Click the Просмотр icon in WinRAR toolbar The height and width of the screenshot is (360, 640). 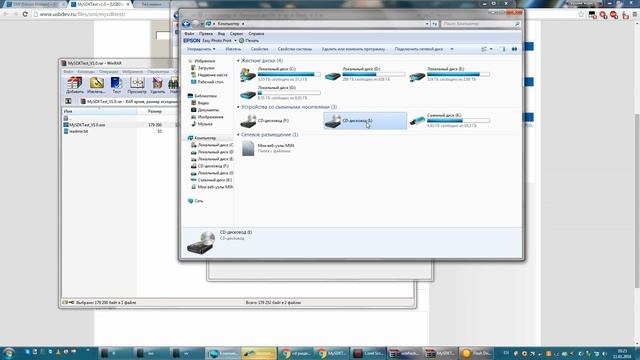[x=137, y=85]
